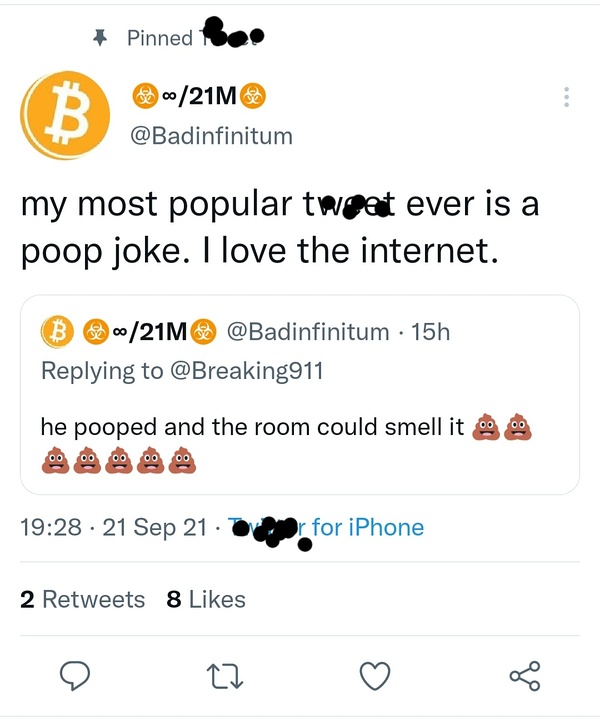View the 2 Retweets list
Viewport: 600px width, 727px height.
tap(82, 599)
